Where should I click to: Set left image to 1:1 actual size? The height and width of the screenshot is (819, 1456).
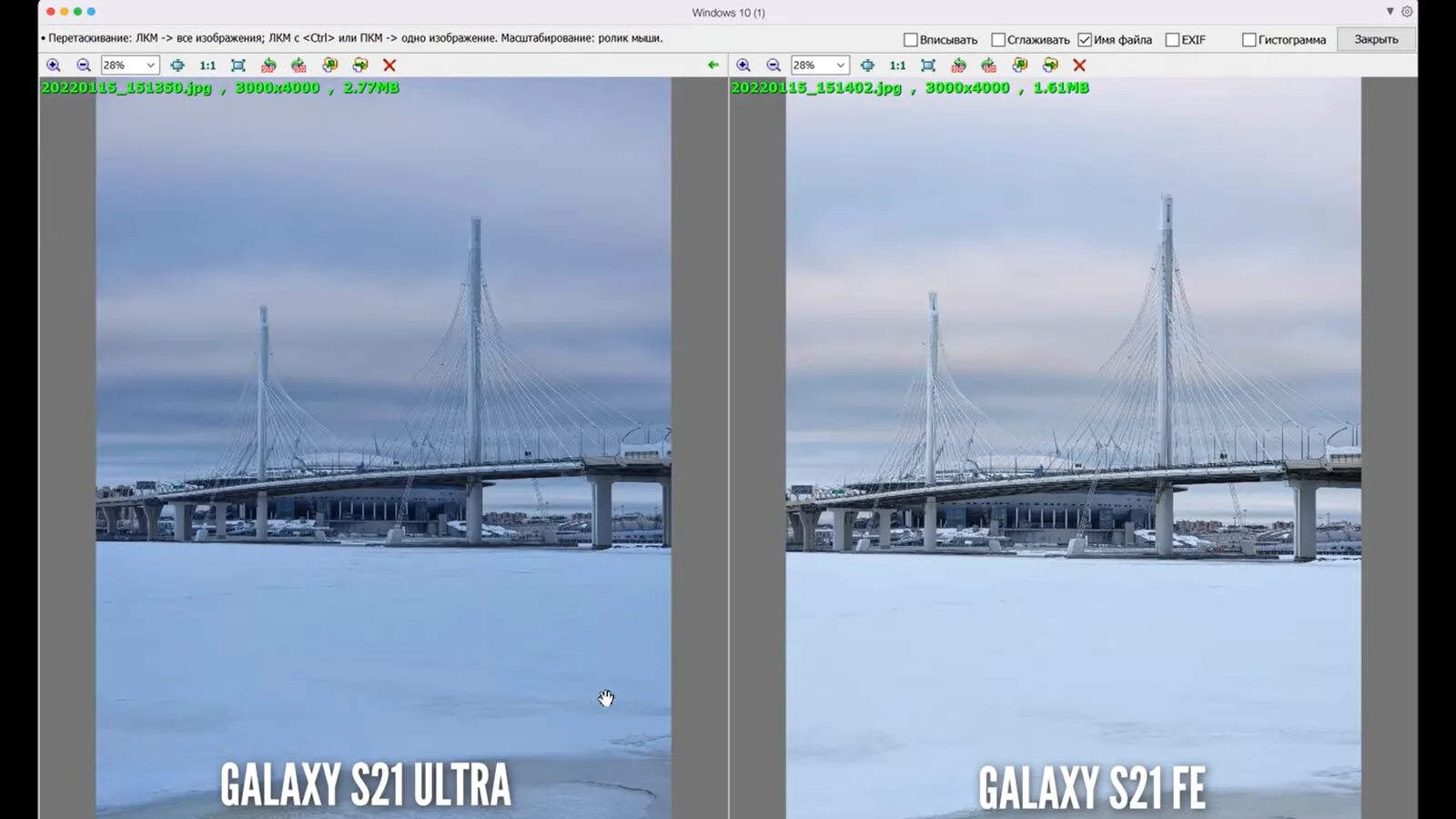pos(207,66)
